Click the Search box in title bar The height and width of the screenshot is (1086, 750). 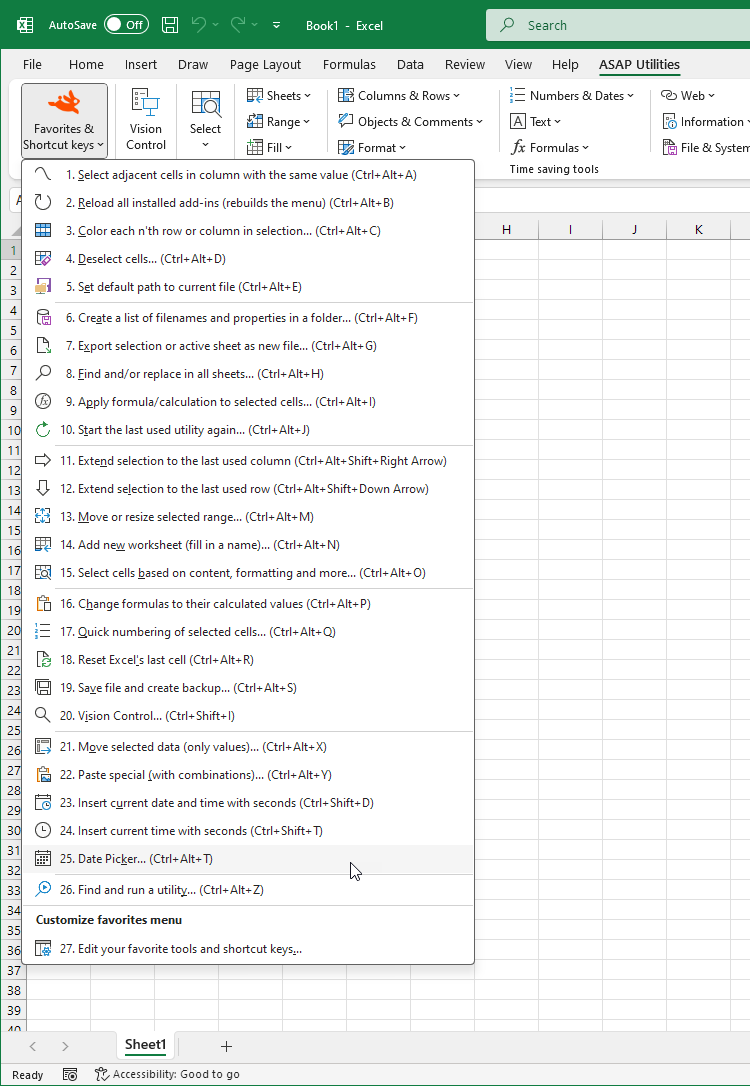[x=618, y=25]
